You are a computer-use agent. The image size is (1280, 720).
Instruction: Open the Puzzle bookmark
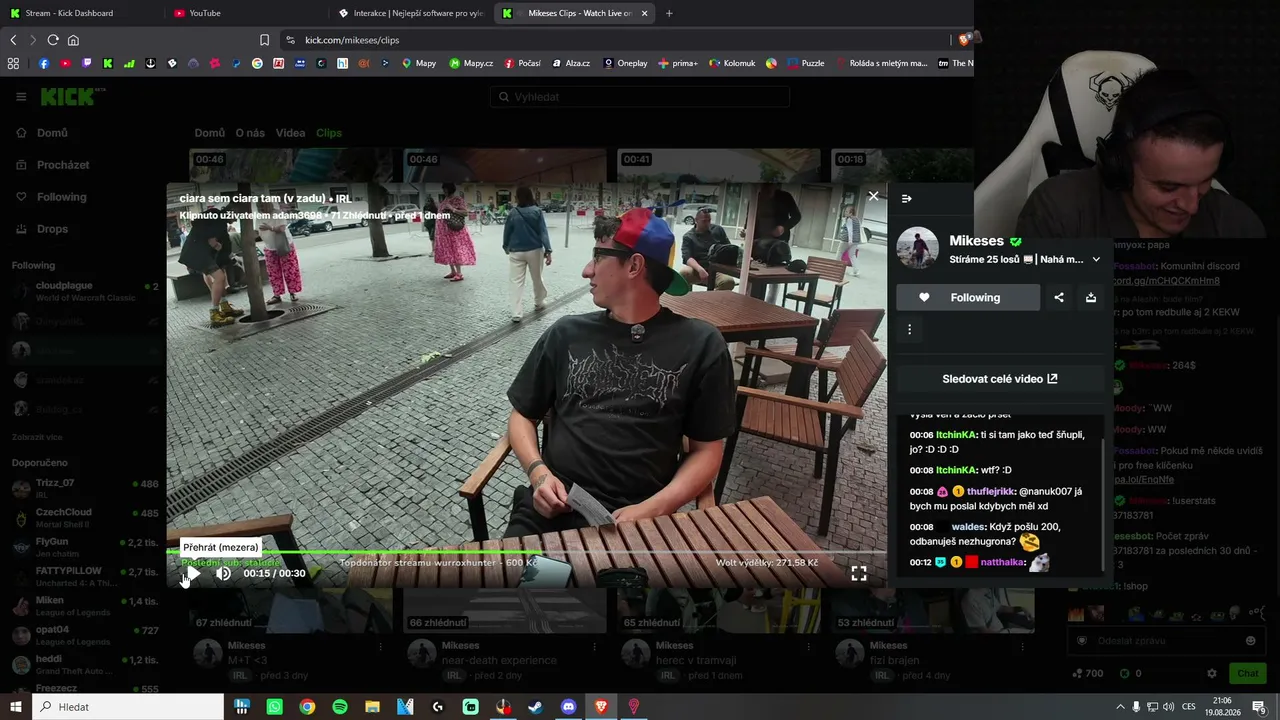point(806,63)
